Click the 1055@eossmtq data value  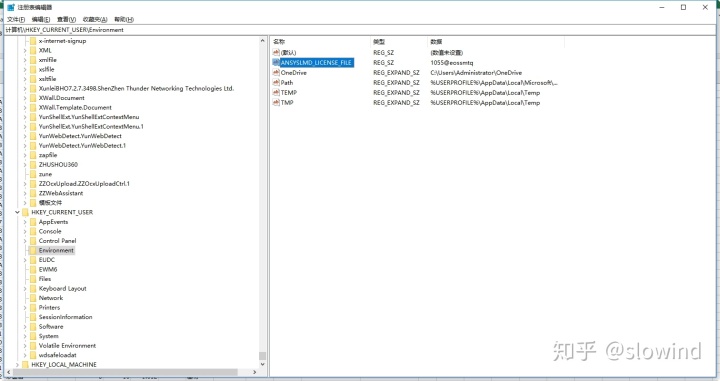pos(451,62)
